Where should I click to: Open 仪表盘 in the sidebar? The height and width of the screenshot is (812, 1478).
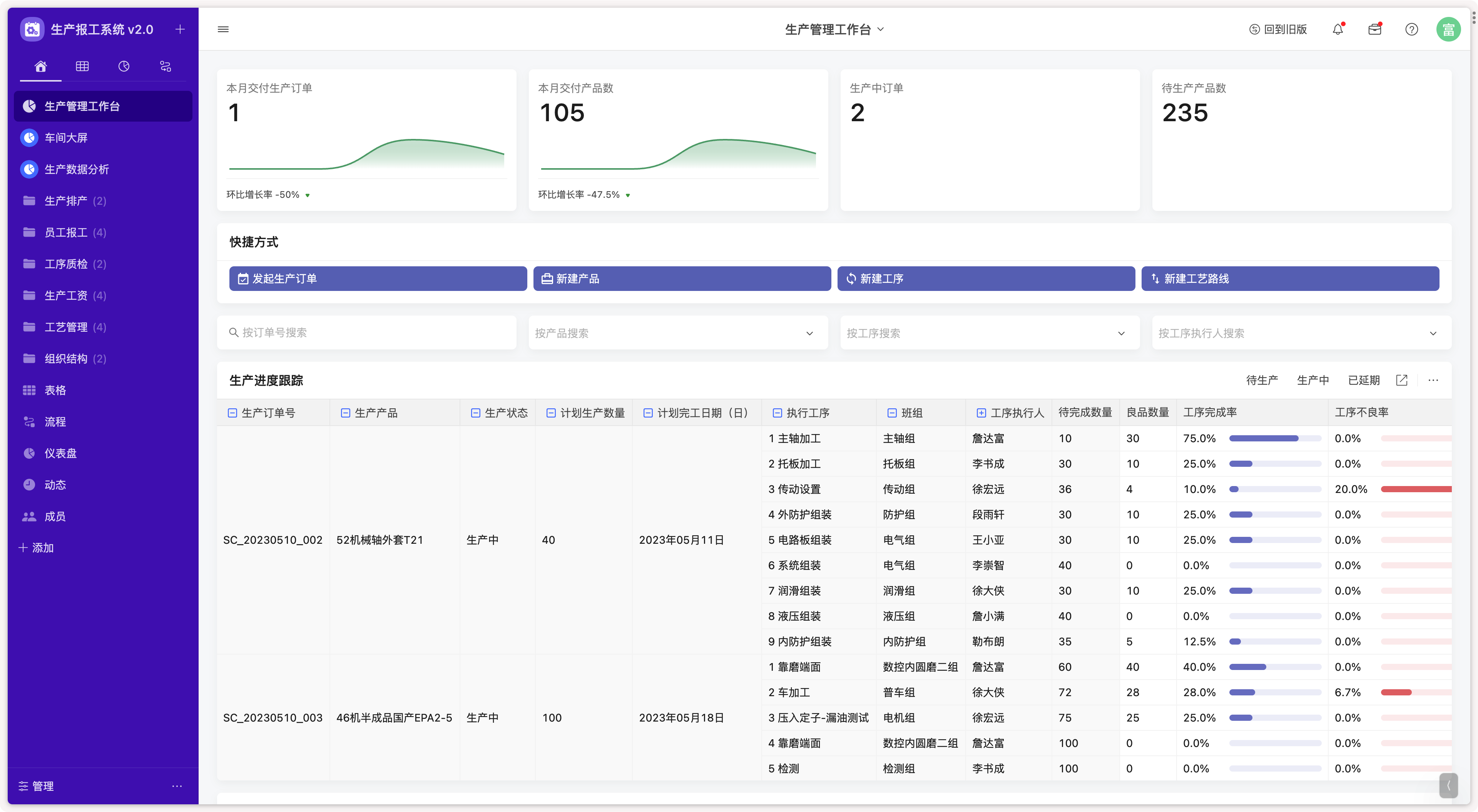(103, 453)
